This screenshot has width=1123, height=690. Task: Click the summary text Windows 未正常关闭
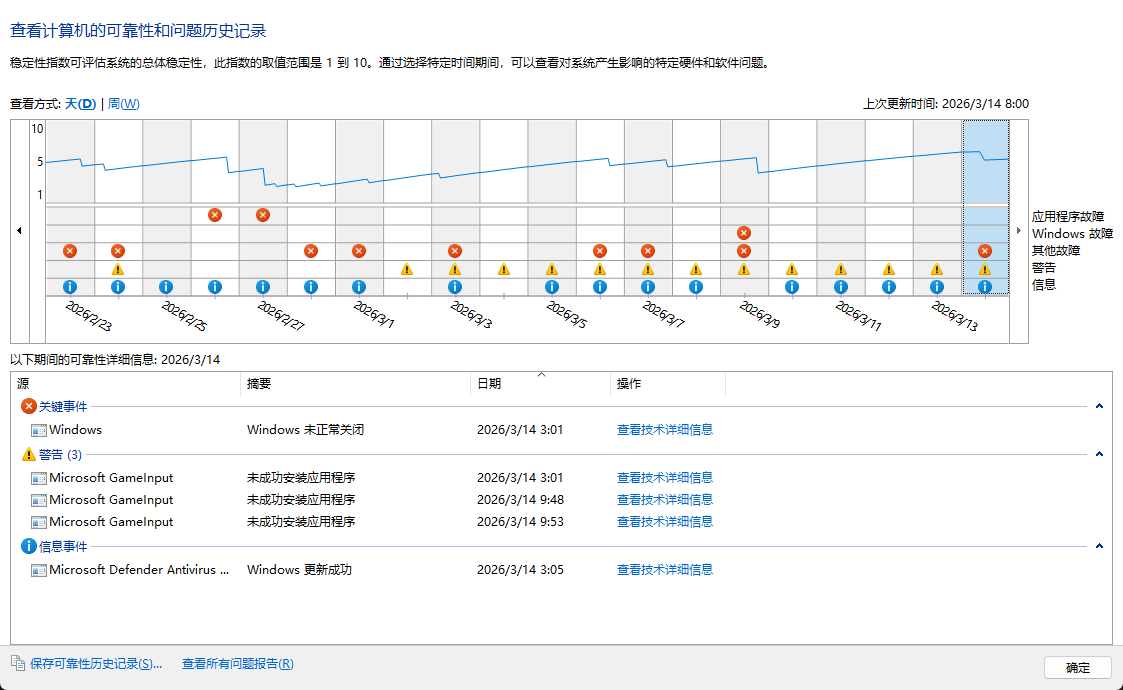coord(306,430)
